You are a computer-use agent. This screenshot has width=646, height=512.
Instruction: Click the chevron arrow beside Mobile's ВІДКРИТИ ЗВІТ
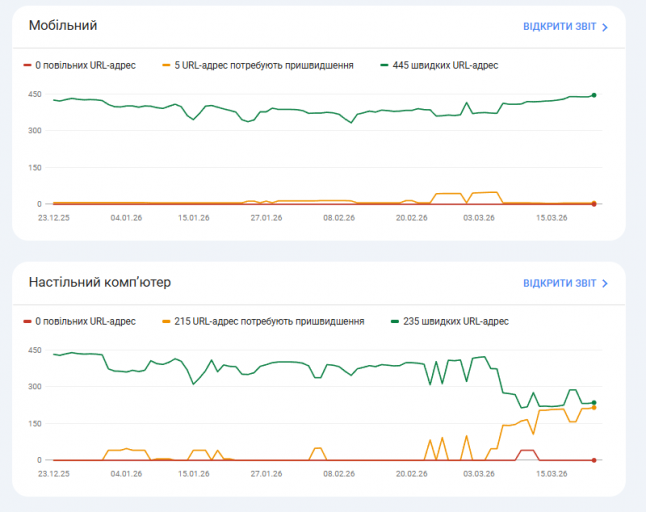point(605,27)
